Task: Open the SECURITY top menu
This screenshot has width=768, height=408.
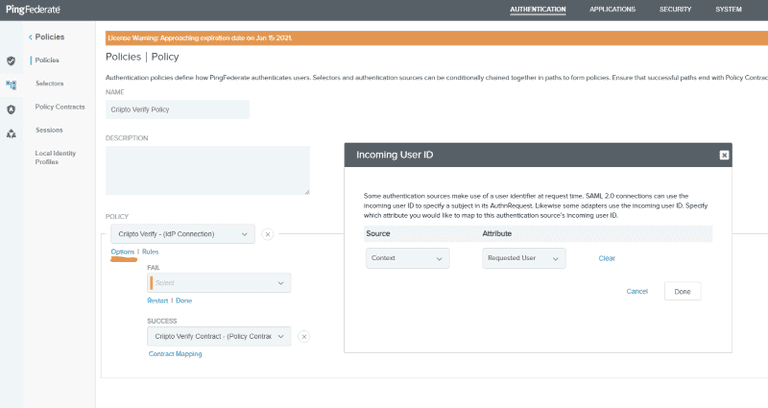Action: 675,9
